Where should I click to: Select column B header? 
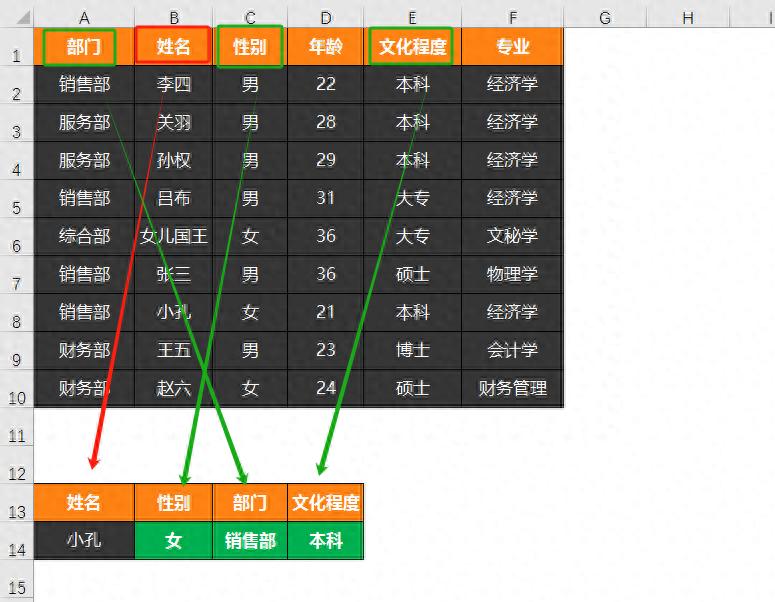173,18
